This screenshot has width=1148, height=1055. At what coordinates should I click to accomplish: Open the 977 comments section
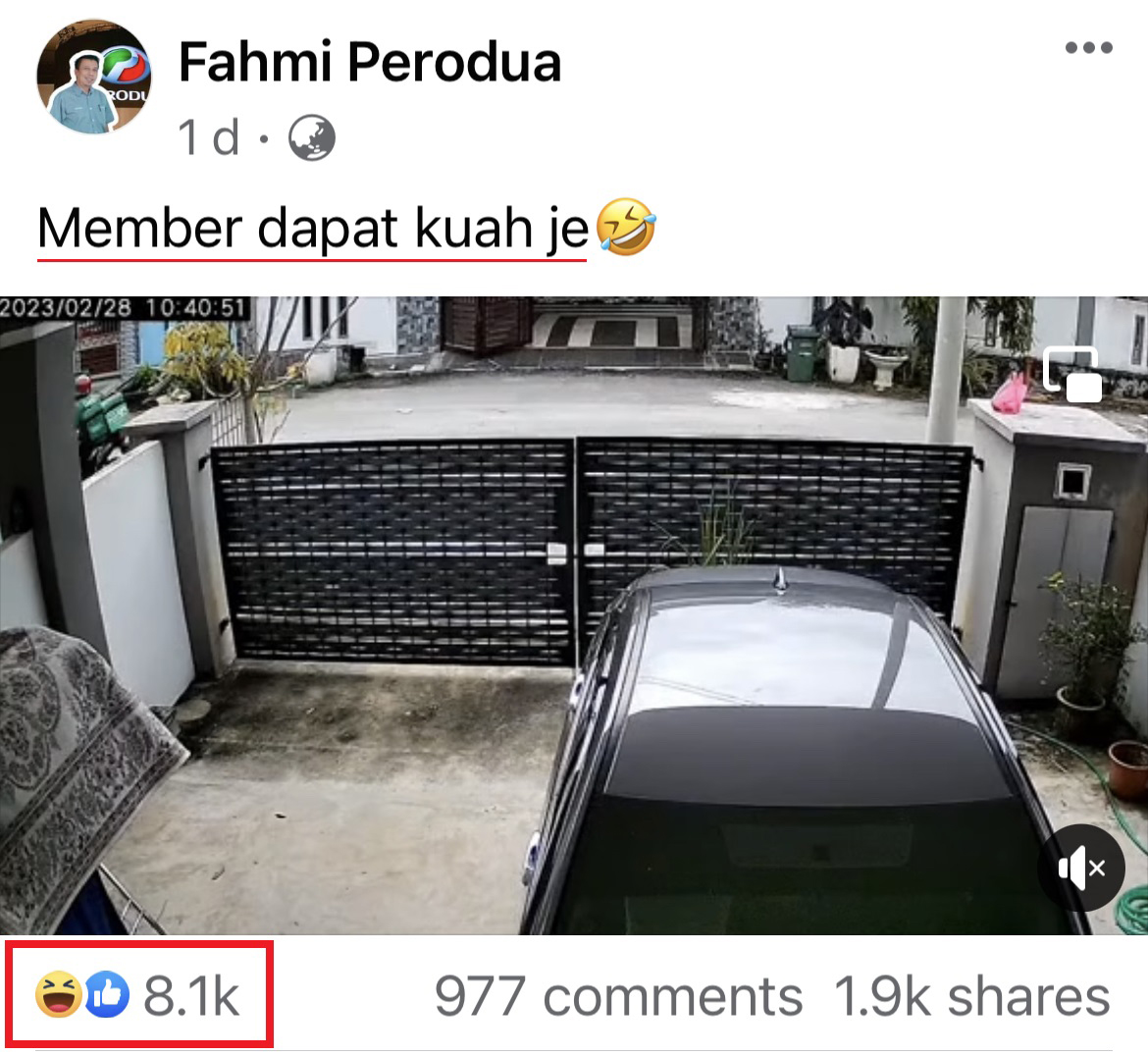[619, 996]
